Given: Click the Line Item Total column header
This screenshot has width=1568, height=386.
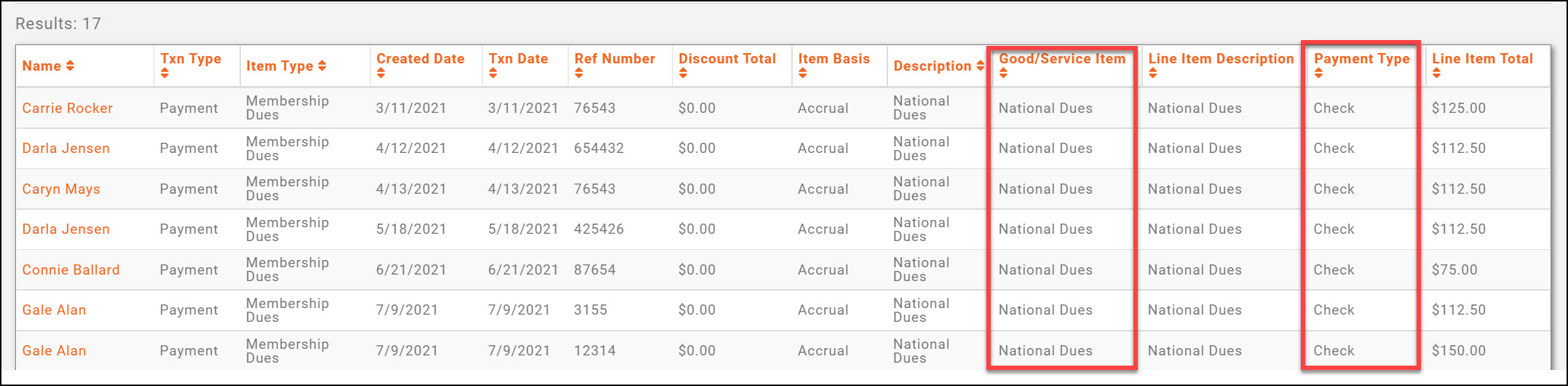Looking at the screenshot, I should click(x=1482, y=59).
